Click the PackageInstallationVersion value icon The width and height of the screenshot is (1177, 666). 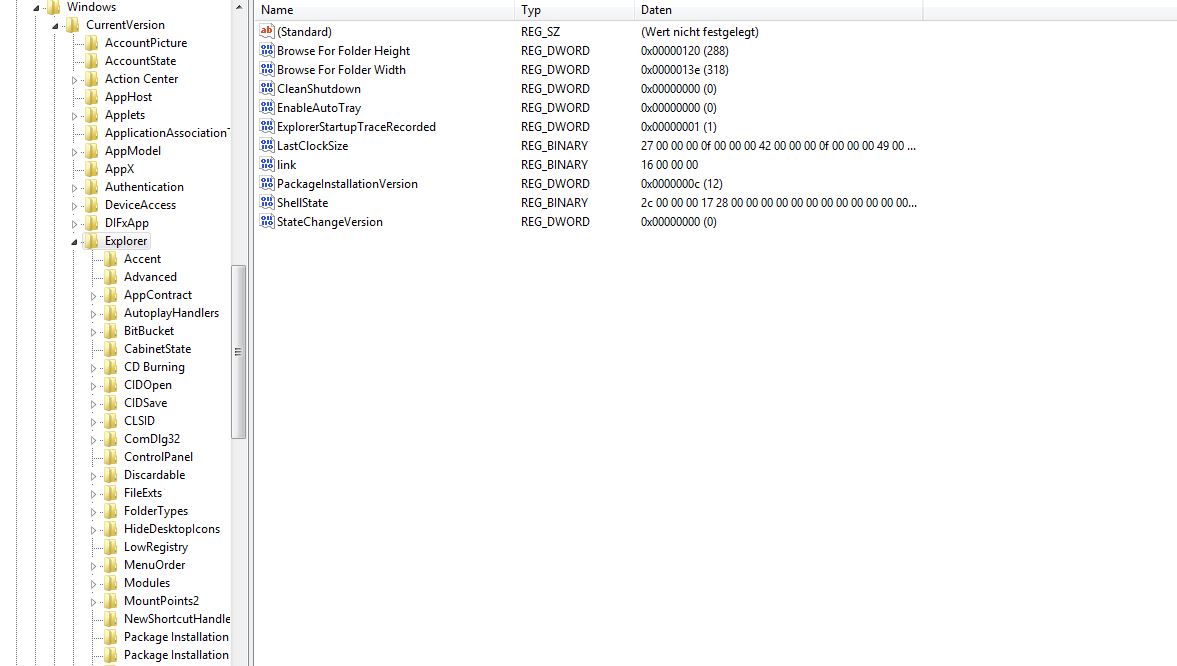pos(266,183)
